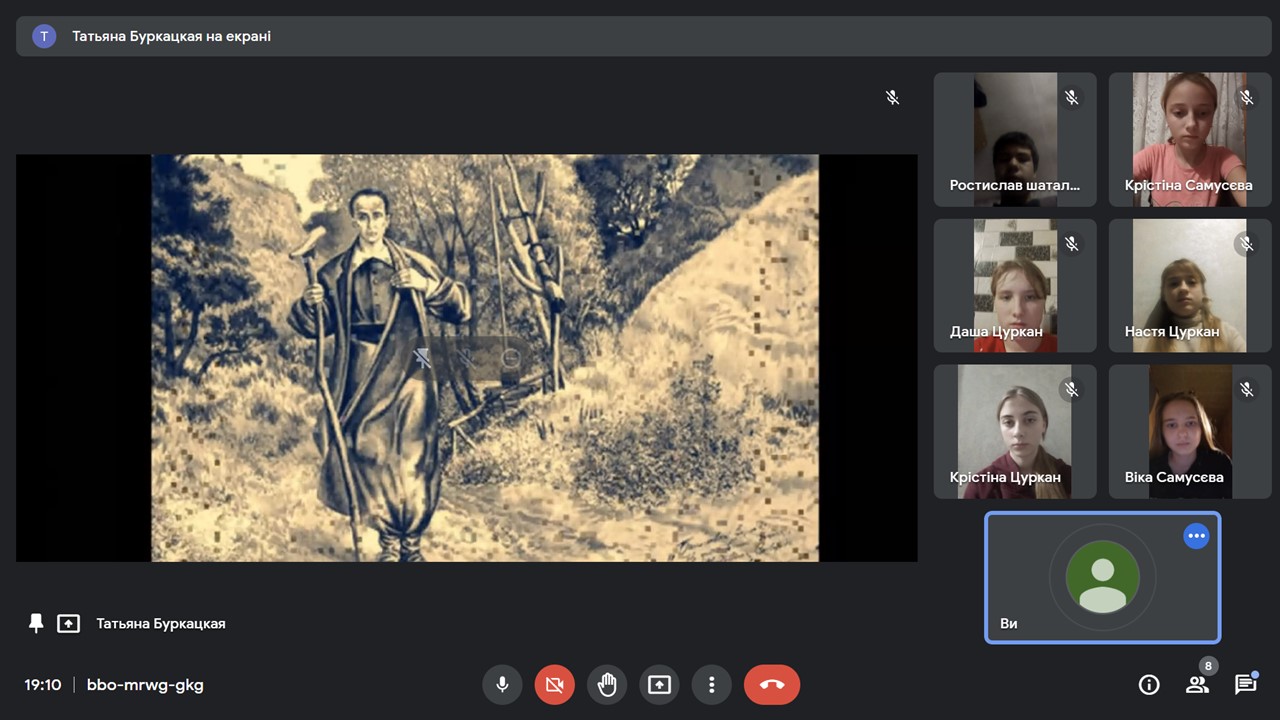Click muted mic icon on Даша Циркан tile
1280x720 pixels.
point(1071,243)
